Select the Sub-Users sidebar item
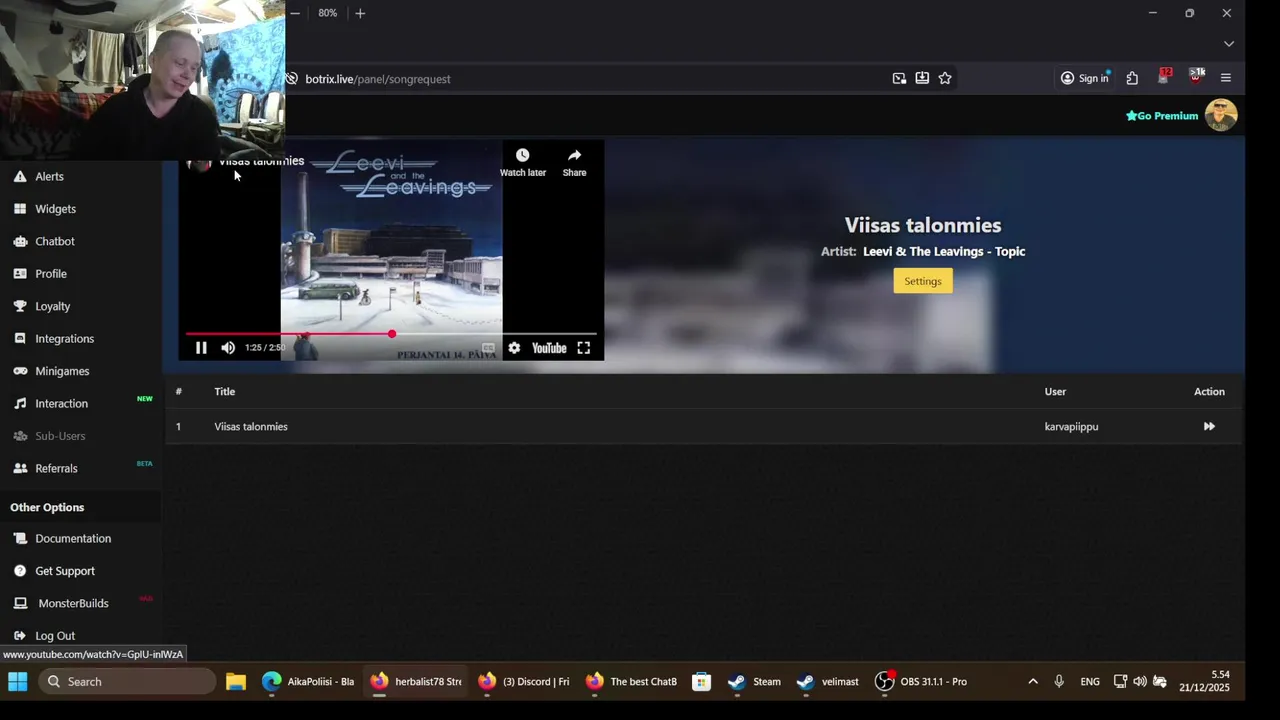1280x720 pixels. 60,436
